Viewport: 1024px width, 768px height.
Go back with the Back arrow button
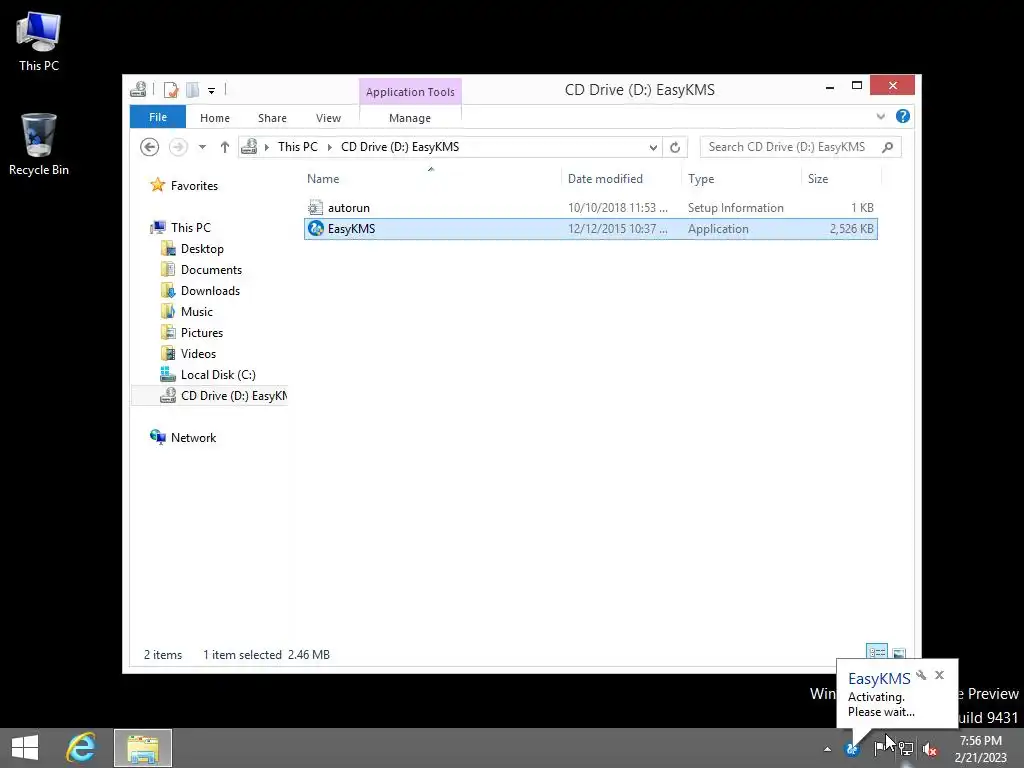[150, 147]
